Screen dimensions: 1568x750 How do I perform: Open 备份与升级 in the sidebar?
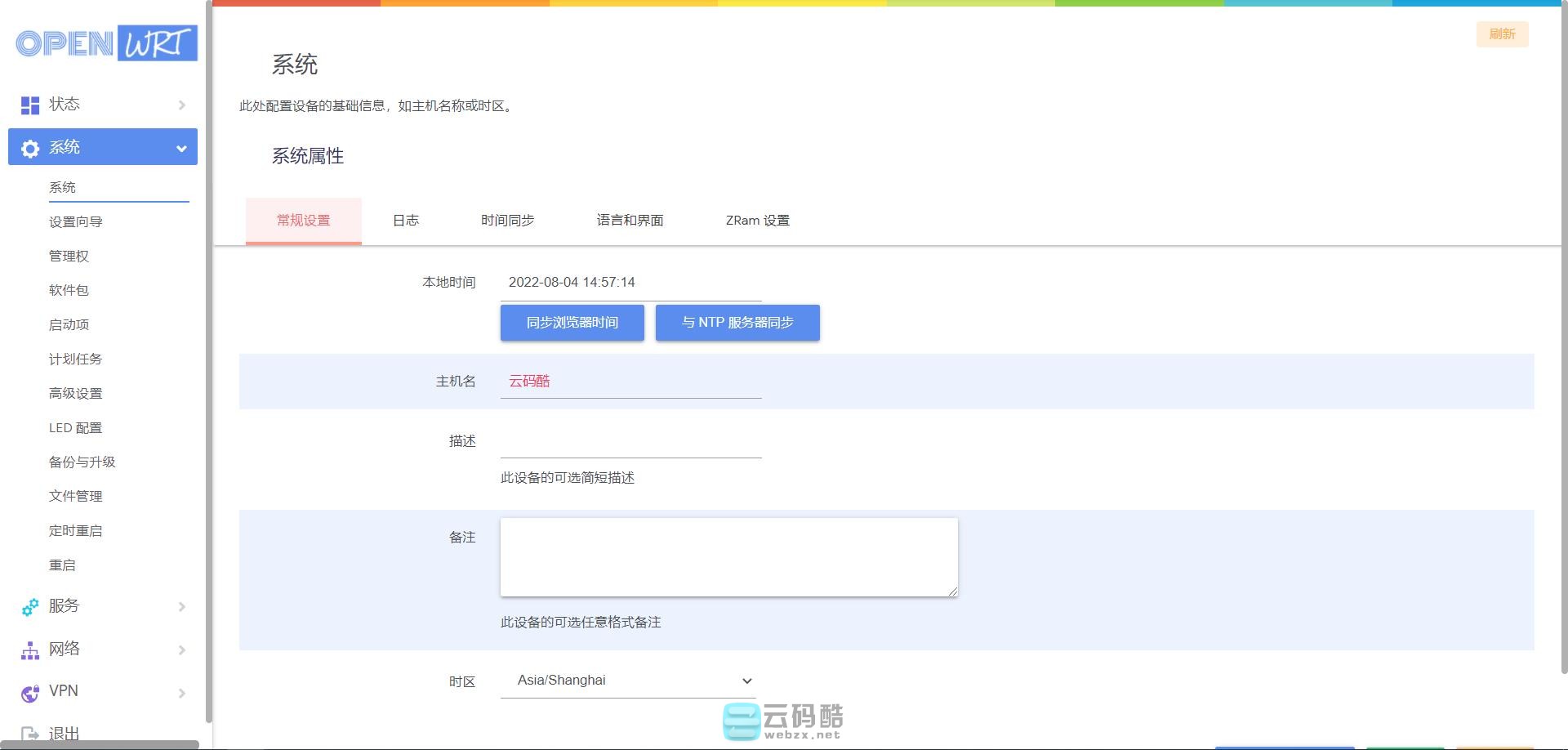pos(82,462)
